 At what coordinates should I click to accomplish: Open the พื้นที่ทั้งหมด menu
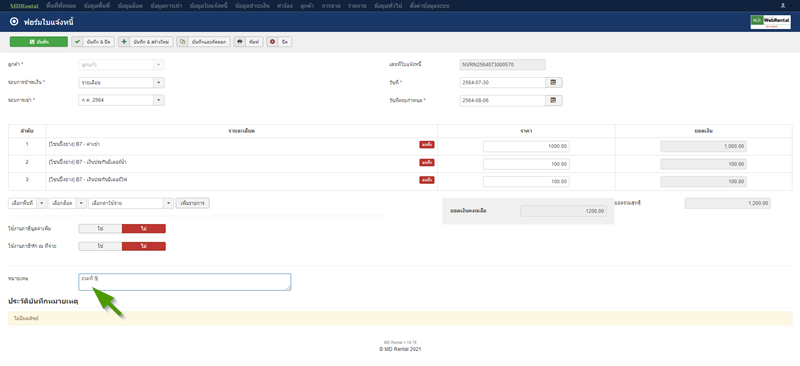coord(61,6)
